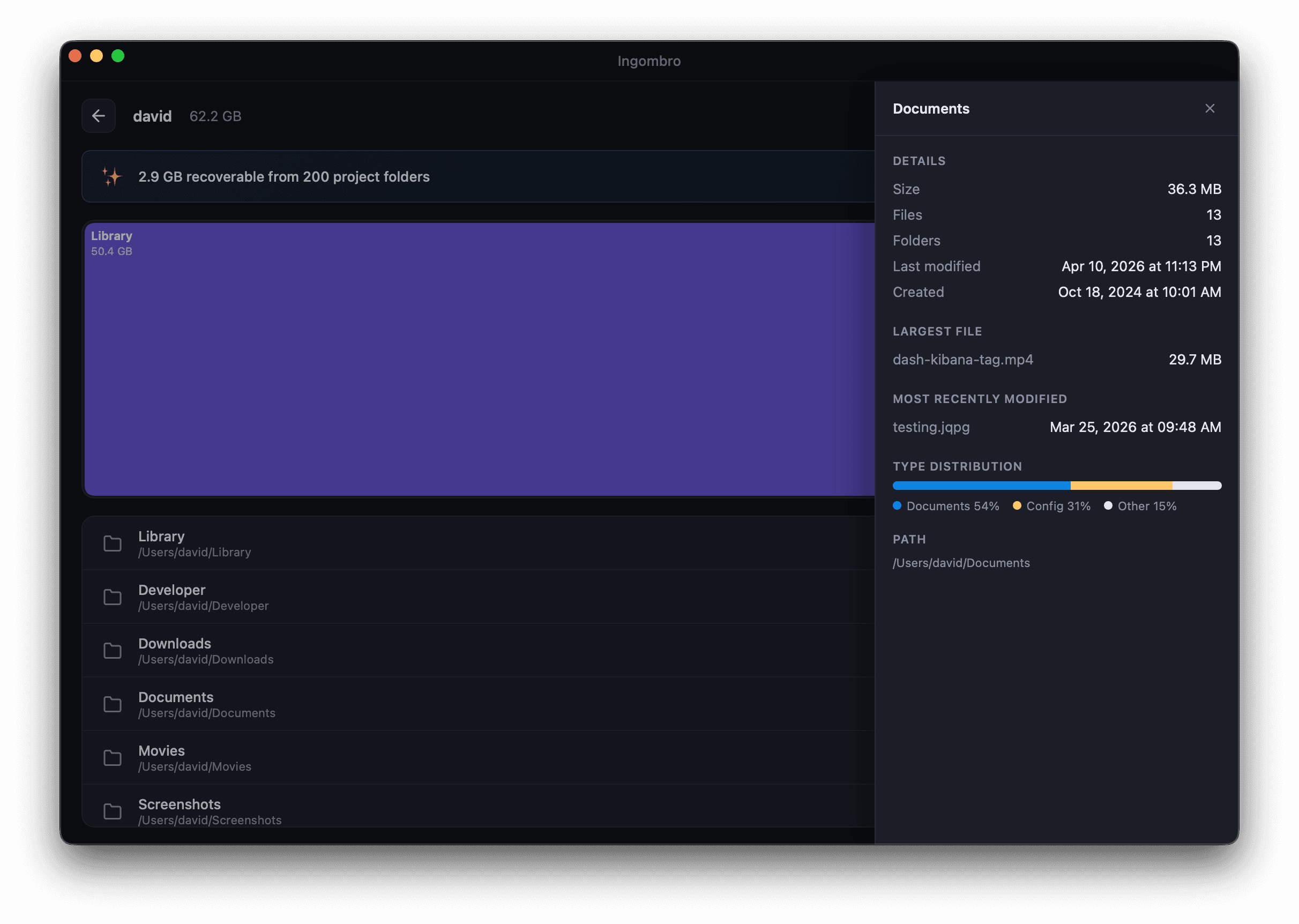Toggle the Documents 54% legend dot
The image size is (1299, 924).
897,505
